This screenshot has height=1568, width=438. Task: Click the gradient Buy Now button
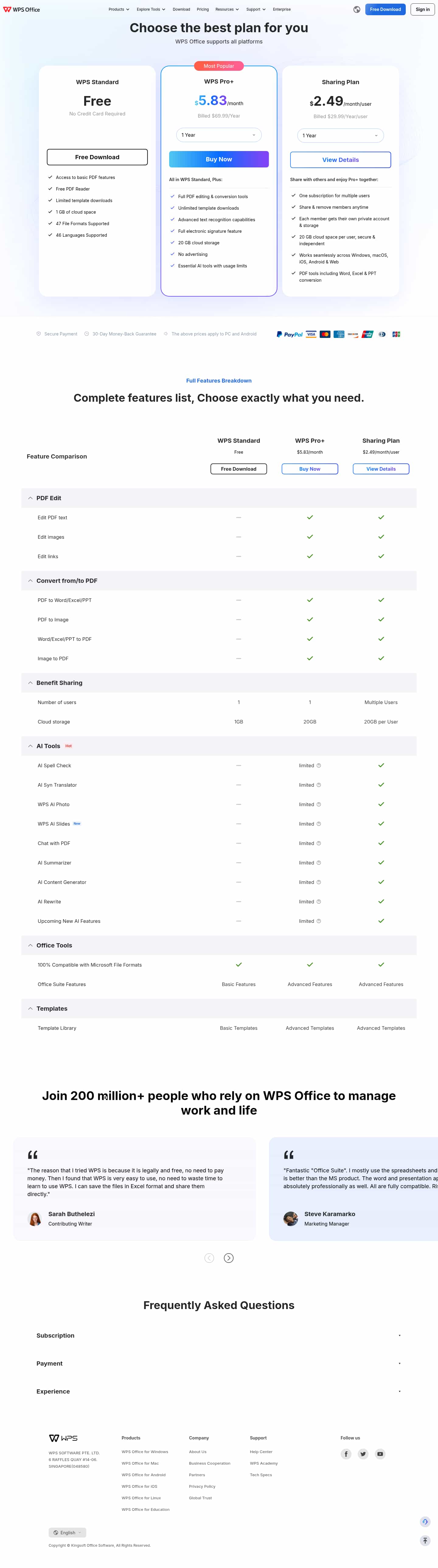pyautogui.click(x=219, y=159)
